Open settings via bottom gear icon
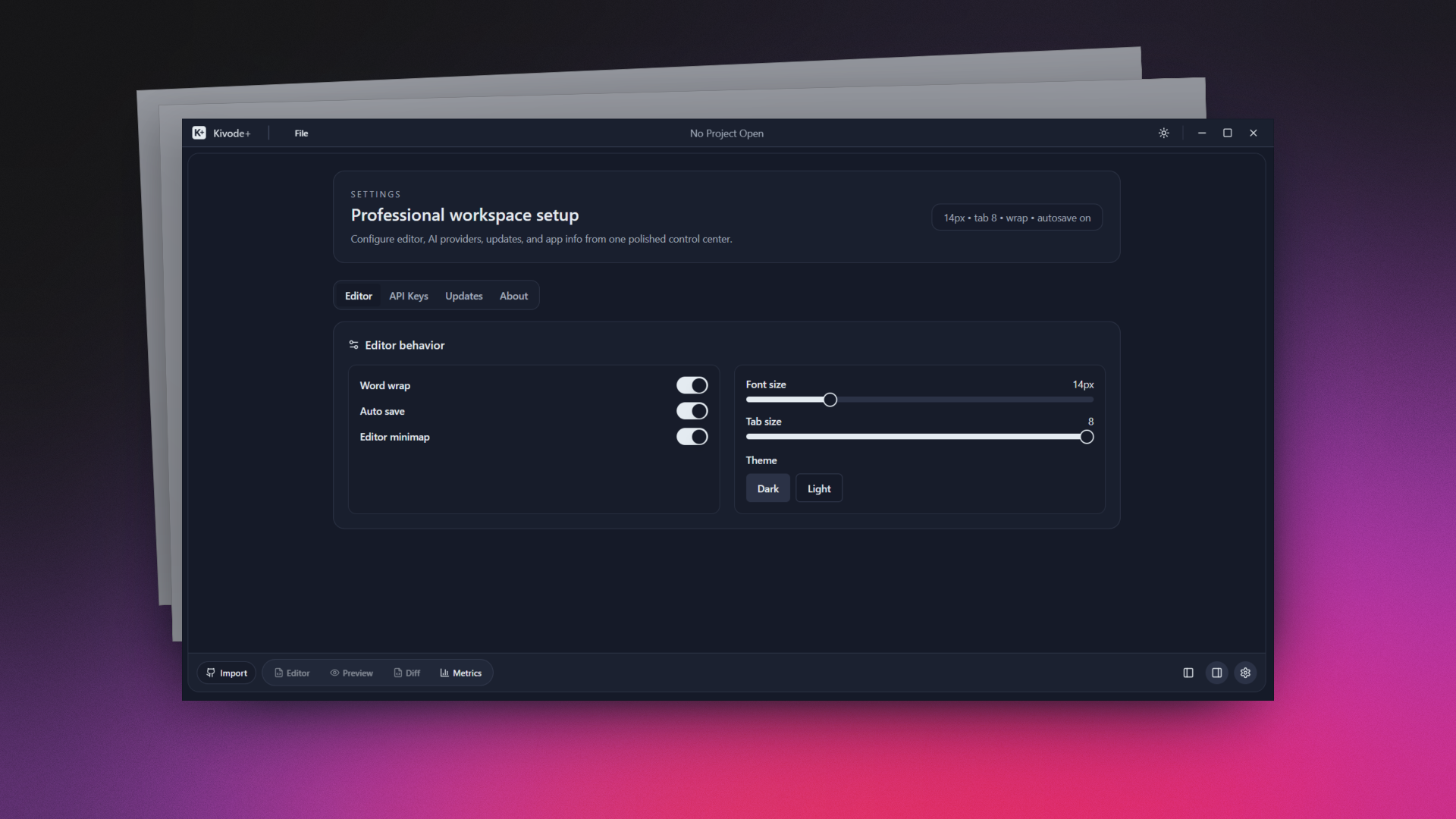 pyautogui.click(x=1245, y=673)
